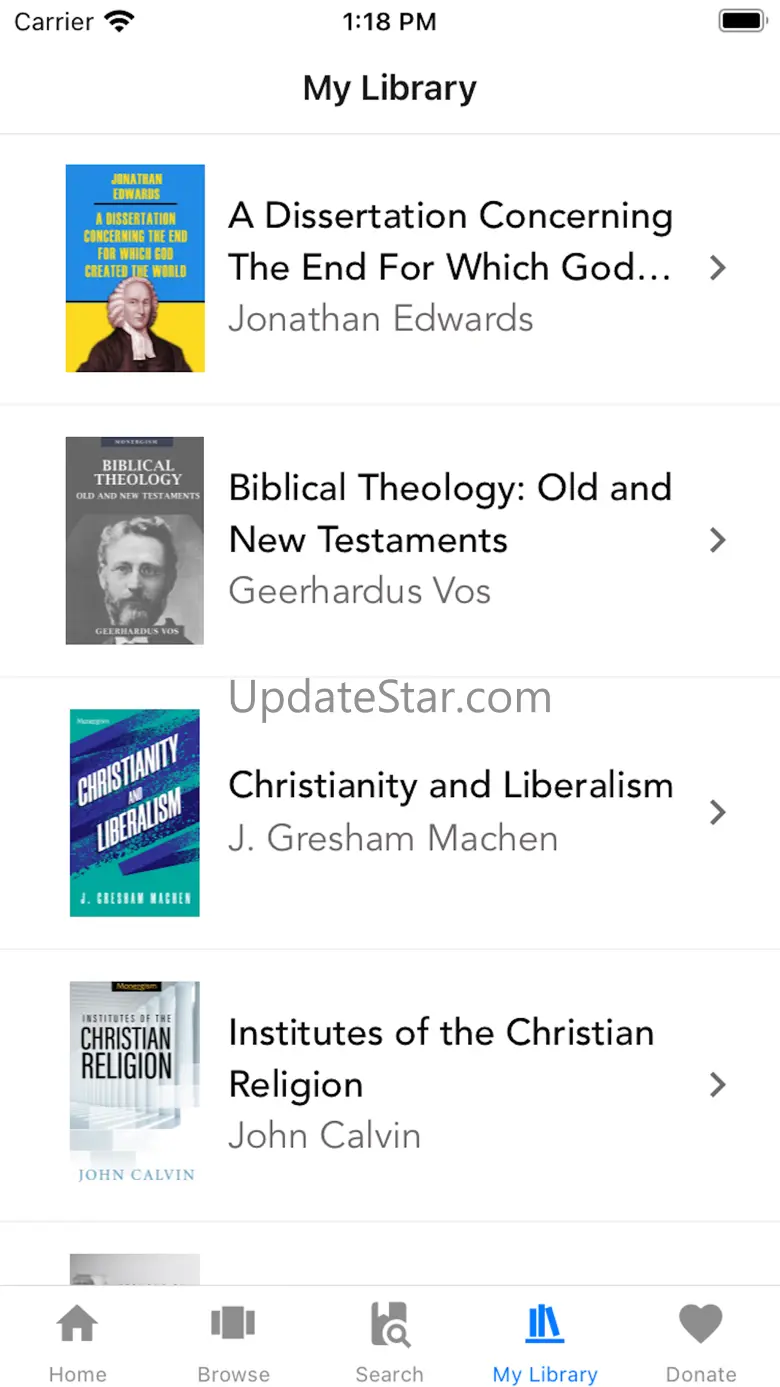Open the Institutes of the Christian Religion cover
The image size is (780, 1387).
(135, 1084)
